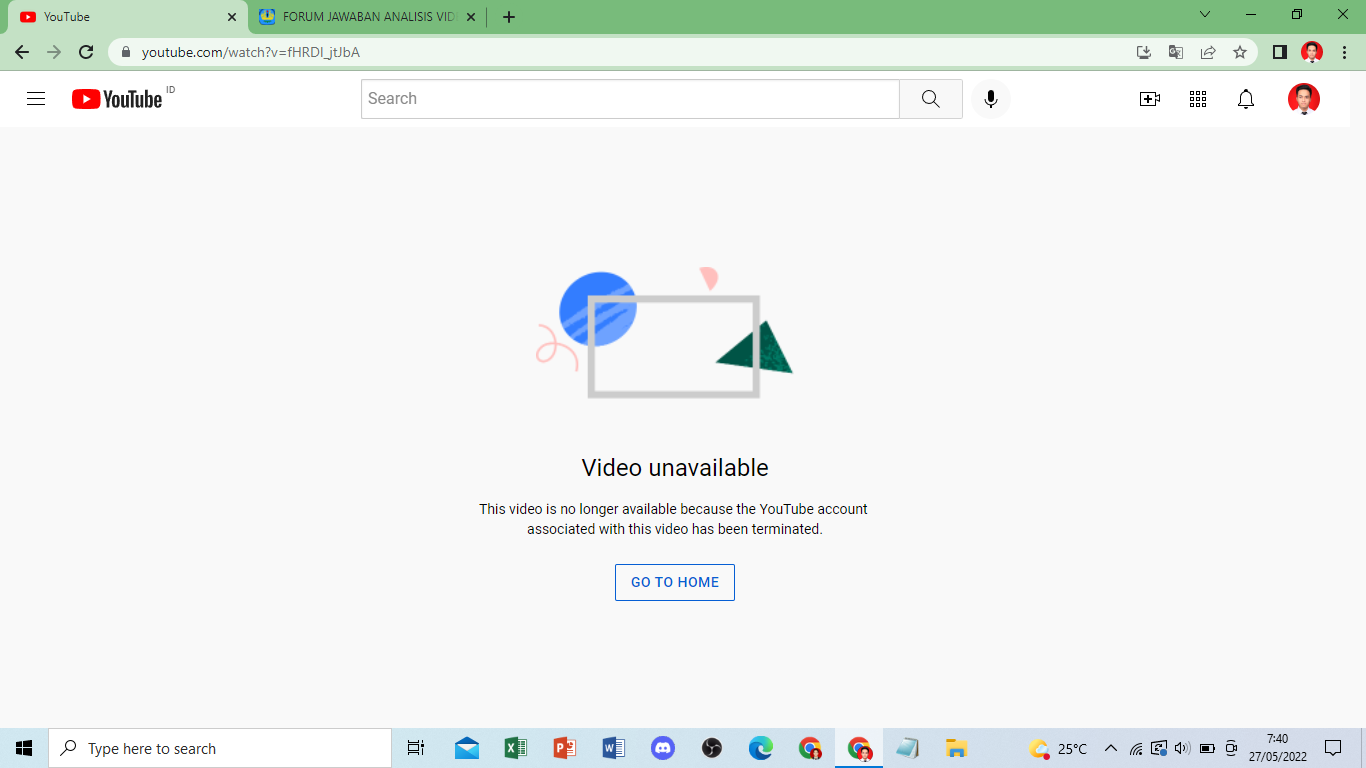The image size is (1366, 768).
Task: Reload the current page
Action: click(x=86, y=52)
